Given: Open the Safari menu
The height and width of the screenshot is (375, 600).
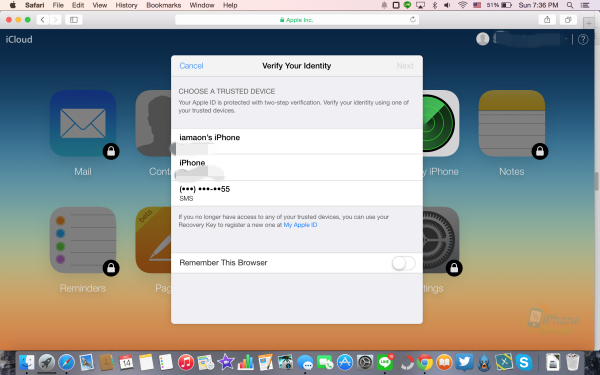Looking at the screenshot, I should point(34,5).
